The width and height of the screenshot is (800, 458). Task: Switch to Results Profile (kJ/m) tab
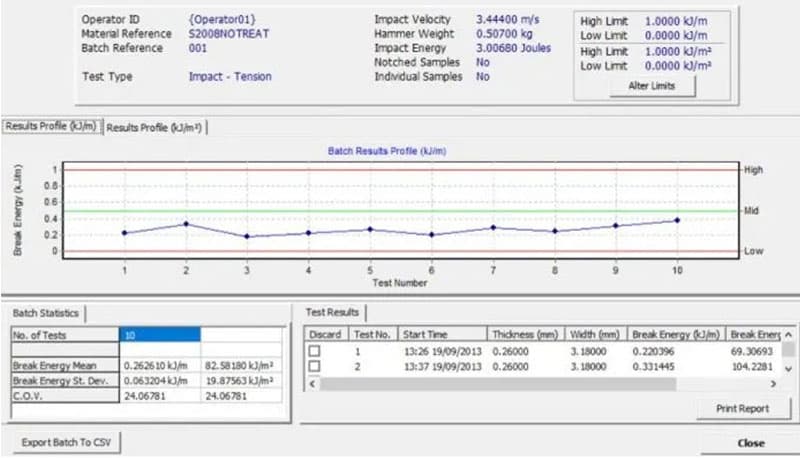[51, 126]
